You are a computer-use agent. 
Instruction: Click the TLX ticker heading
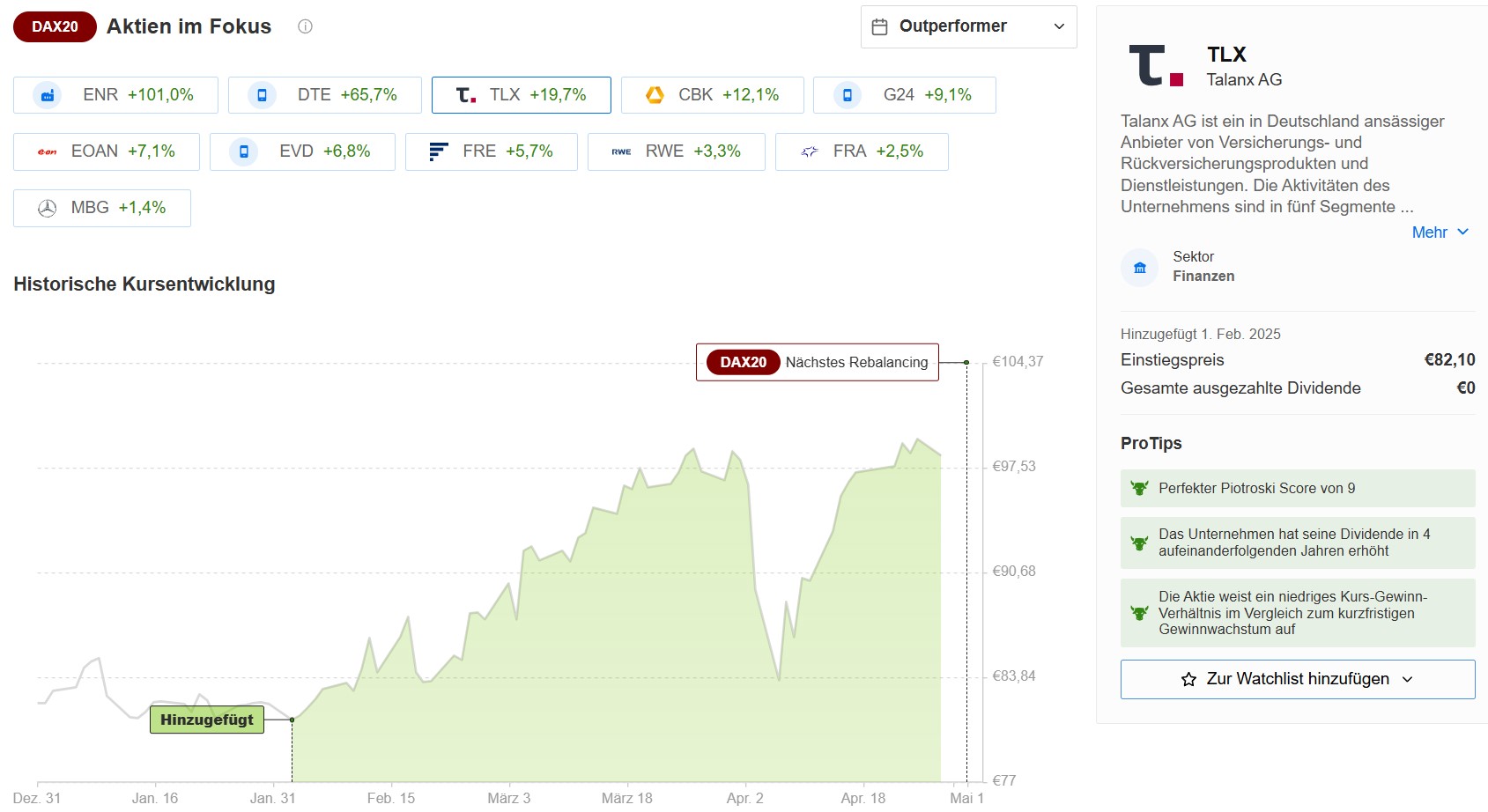(x=1226, y=55)
